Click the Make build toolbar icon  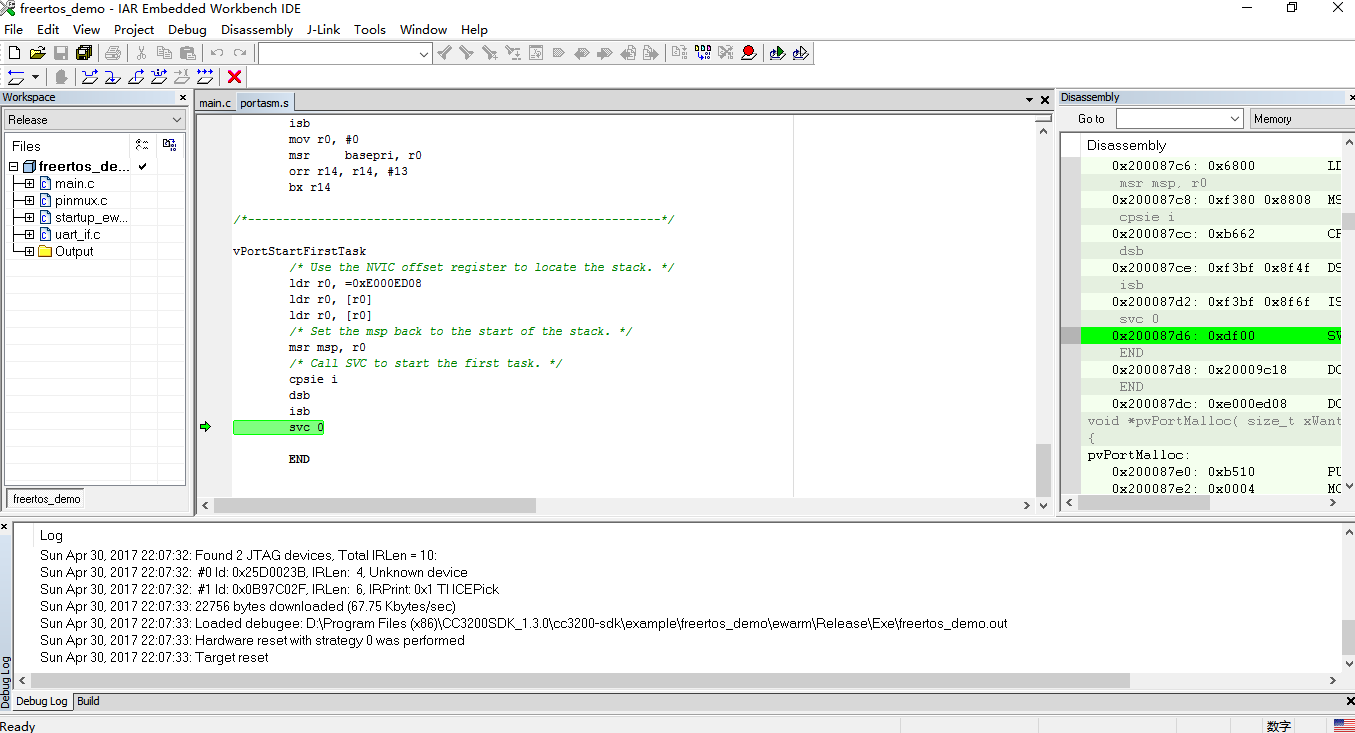pyautogui.click(x=703, y=53)
